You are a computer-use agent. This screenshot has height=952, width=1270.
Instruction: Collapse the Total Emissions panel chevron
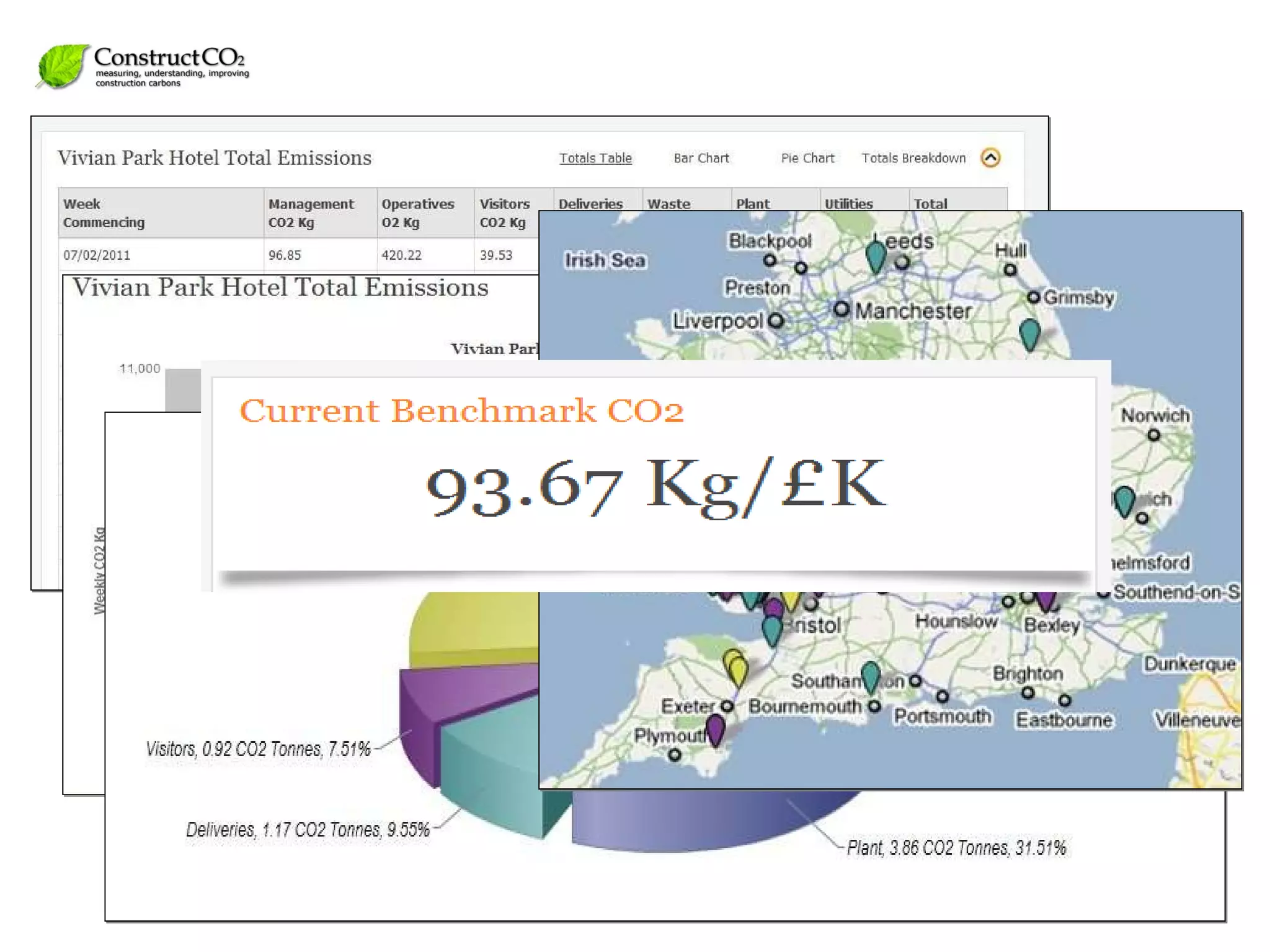pos(990,158)
